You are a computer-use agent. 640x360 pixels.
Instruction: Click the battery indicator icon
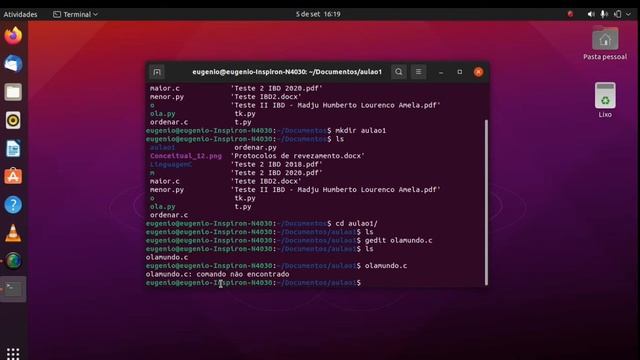tap(618, 14)
